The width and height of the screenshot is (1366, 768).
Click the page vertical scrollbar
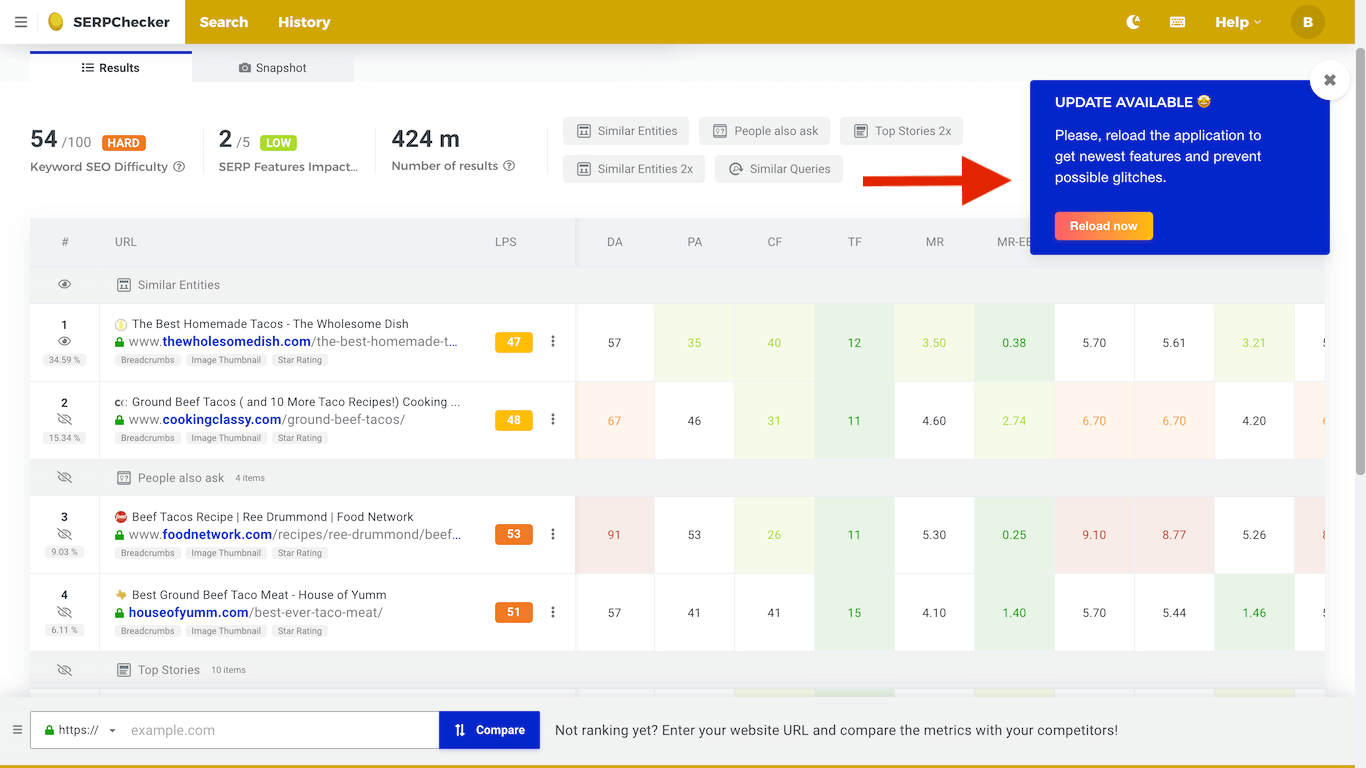click(1360, 260)
